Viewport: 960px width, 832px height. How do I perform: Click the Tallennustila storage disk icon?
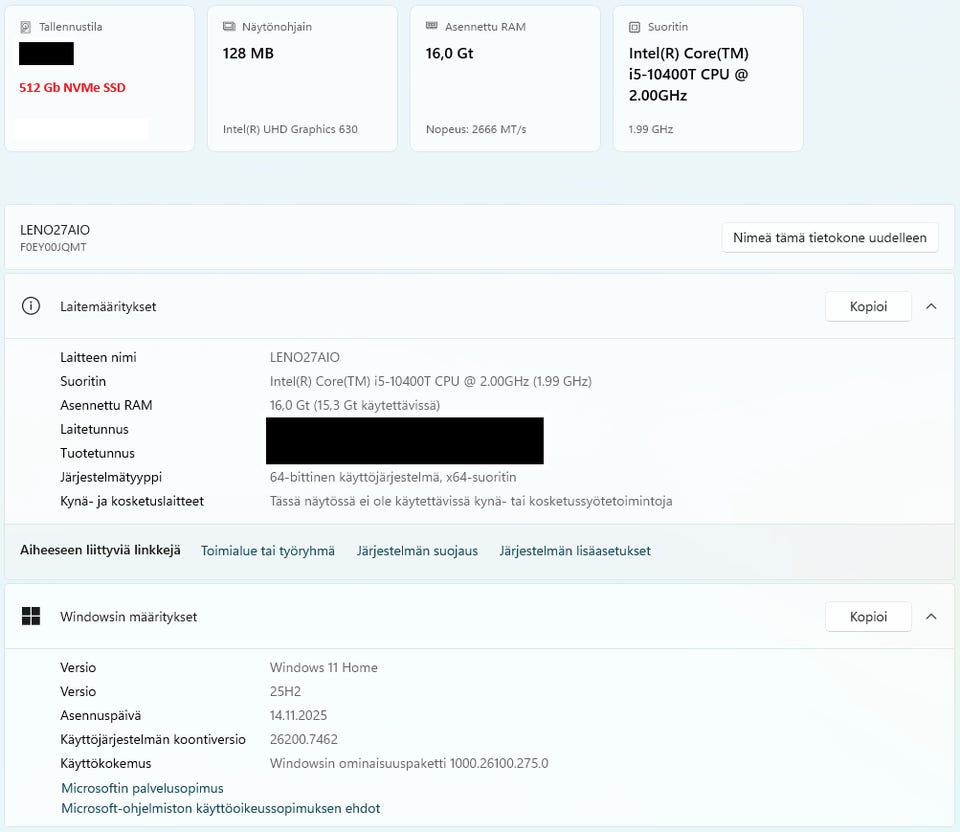pyautogui.click(x=26, y=27)
